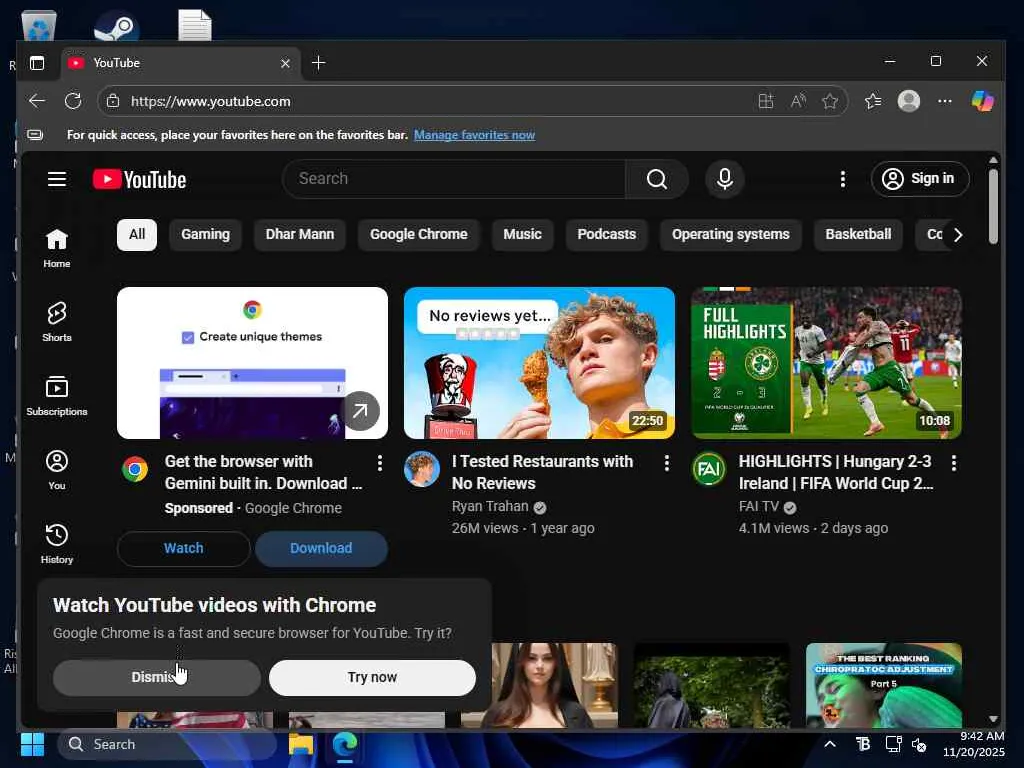Click the browser address bar URL
Viewport: 1024px width, 768px height.
click(x=210, y=101)
